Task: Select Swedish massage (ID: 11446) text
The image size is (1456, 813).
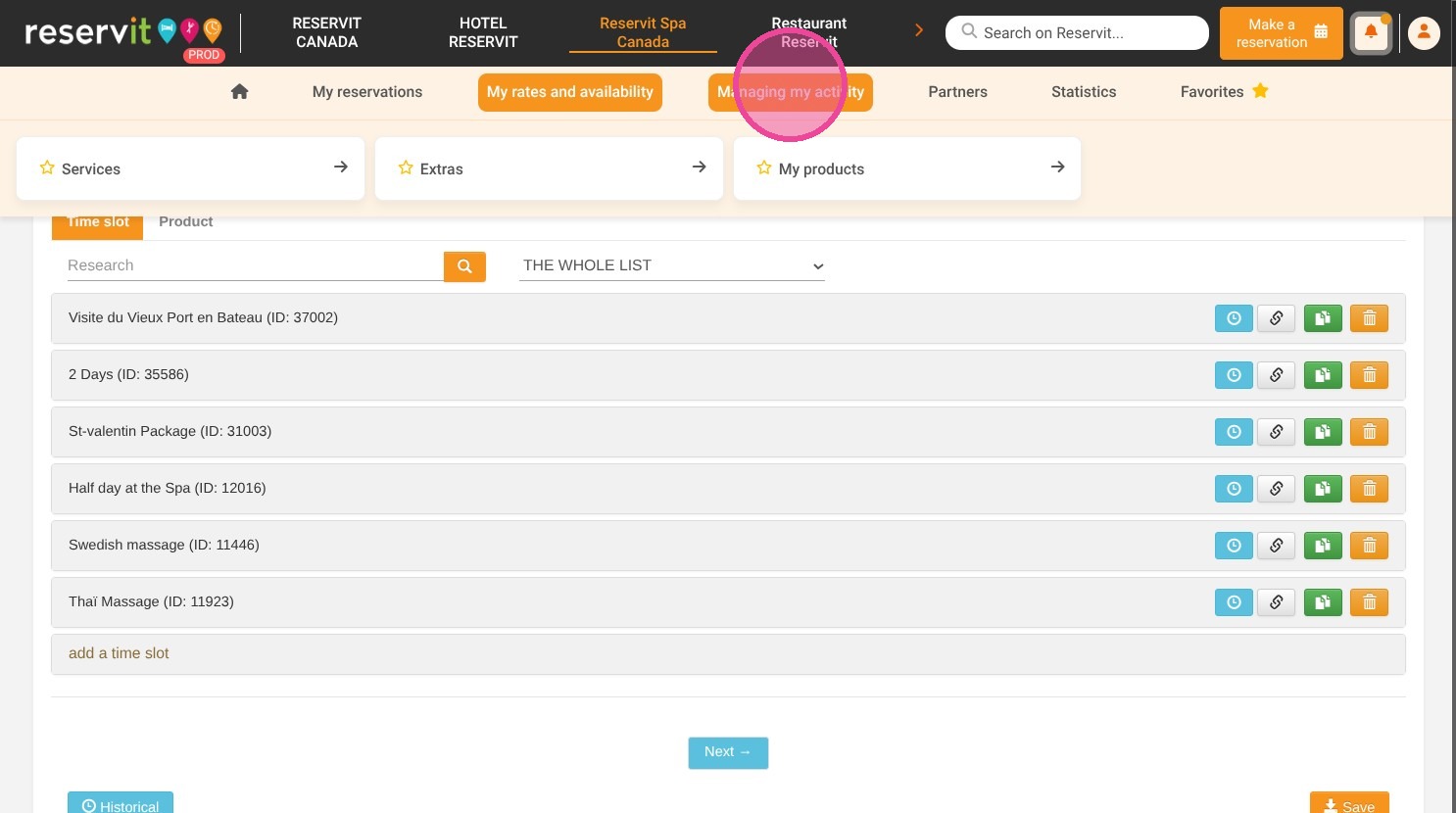Action: point(164,545)
